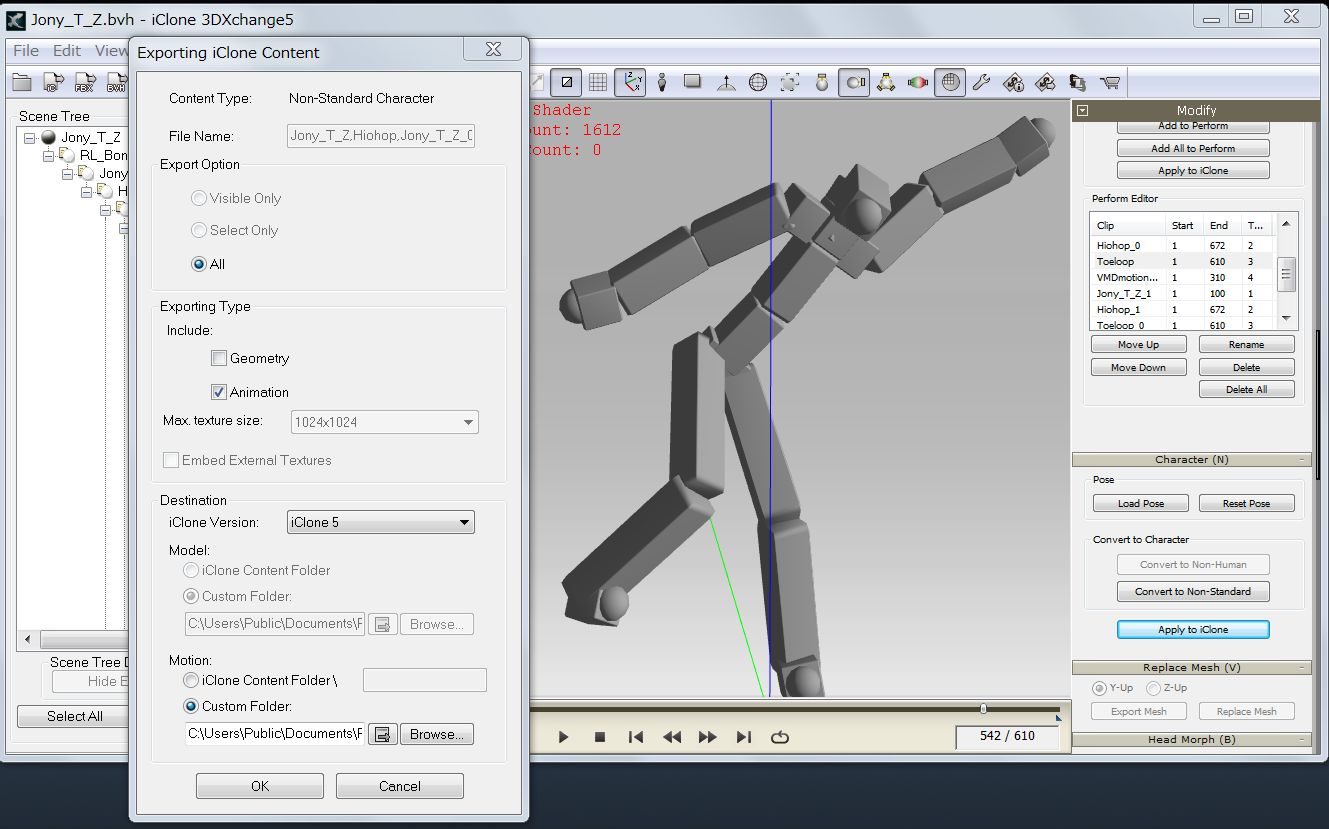Click the 542 / 610 frame field
Screen dimensions: 1329x829
(x=1007, y=736)
